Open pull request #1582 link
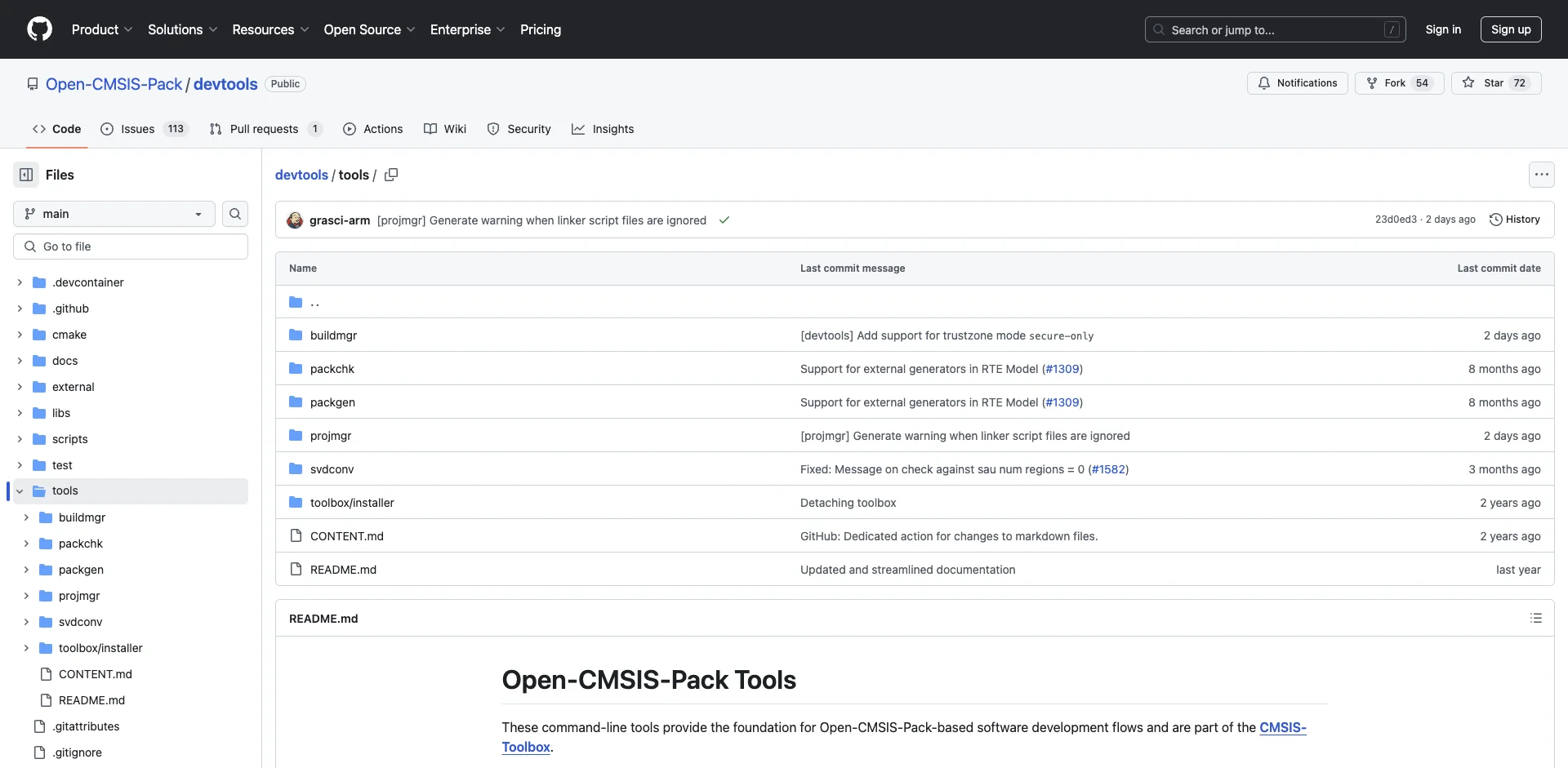This screenshot has height=768, width=1568. [1108, 469]
